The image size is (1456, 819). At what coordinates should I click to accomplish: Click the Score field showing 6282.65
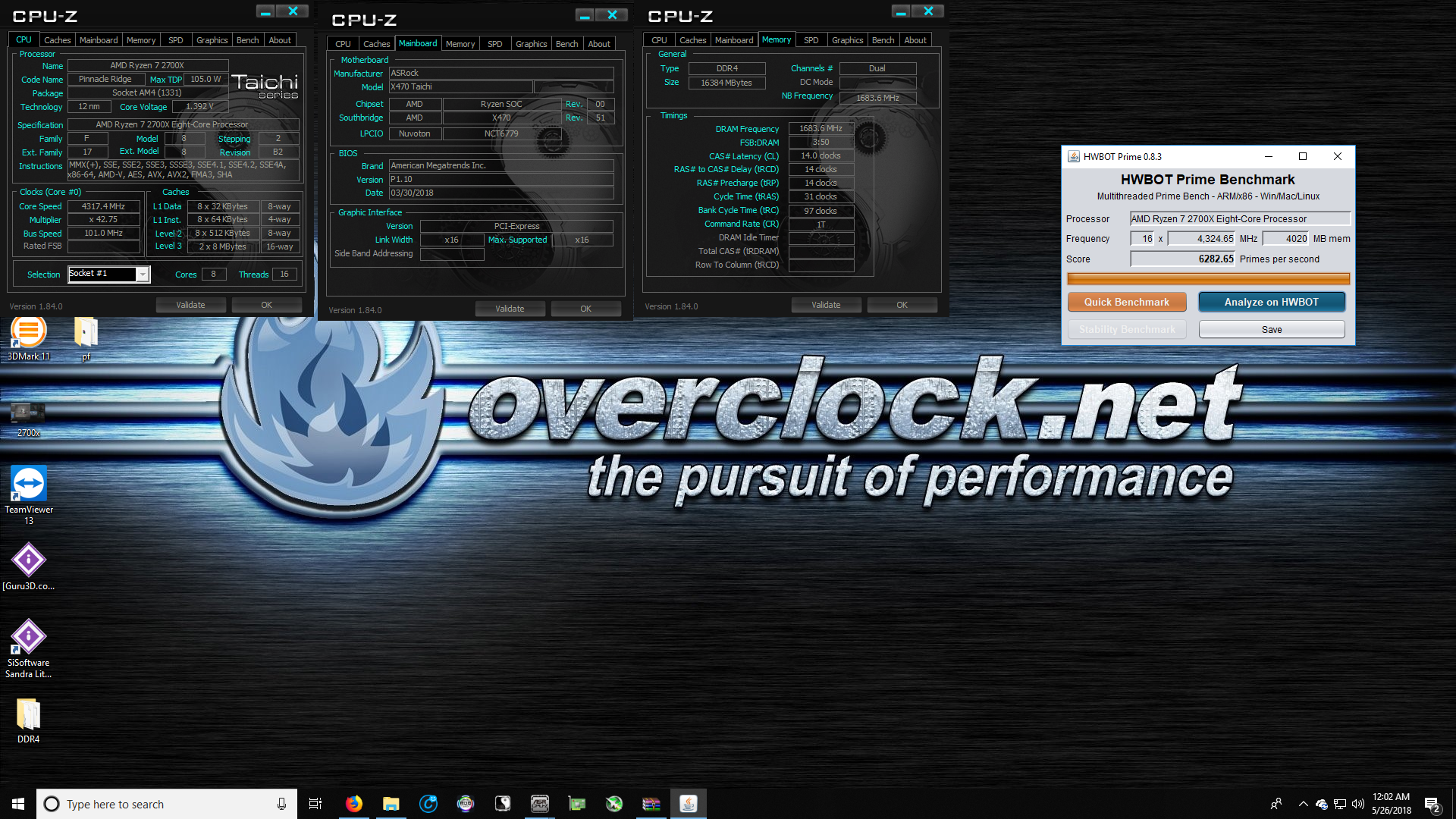(1183, 259)
